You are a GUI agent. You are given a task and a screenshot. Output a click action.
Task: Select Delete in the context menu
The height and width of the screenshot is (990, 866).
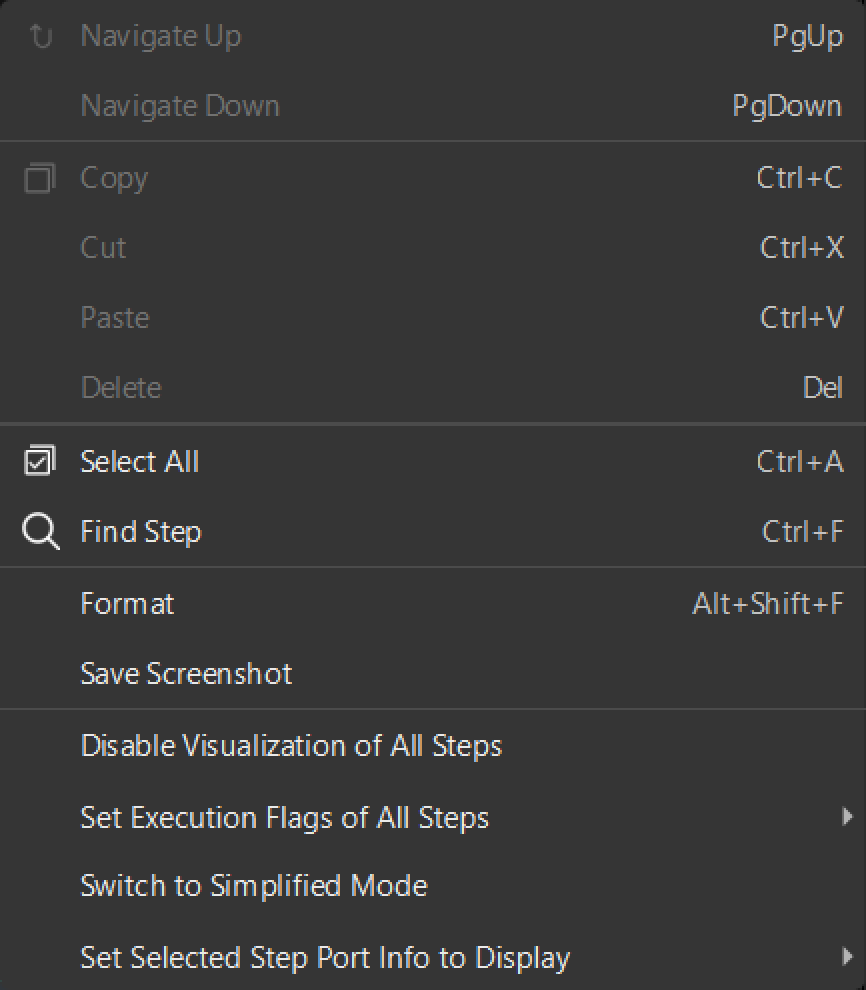(x=120, y=387)
